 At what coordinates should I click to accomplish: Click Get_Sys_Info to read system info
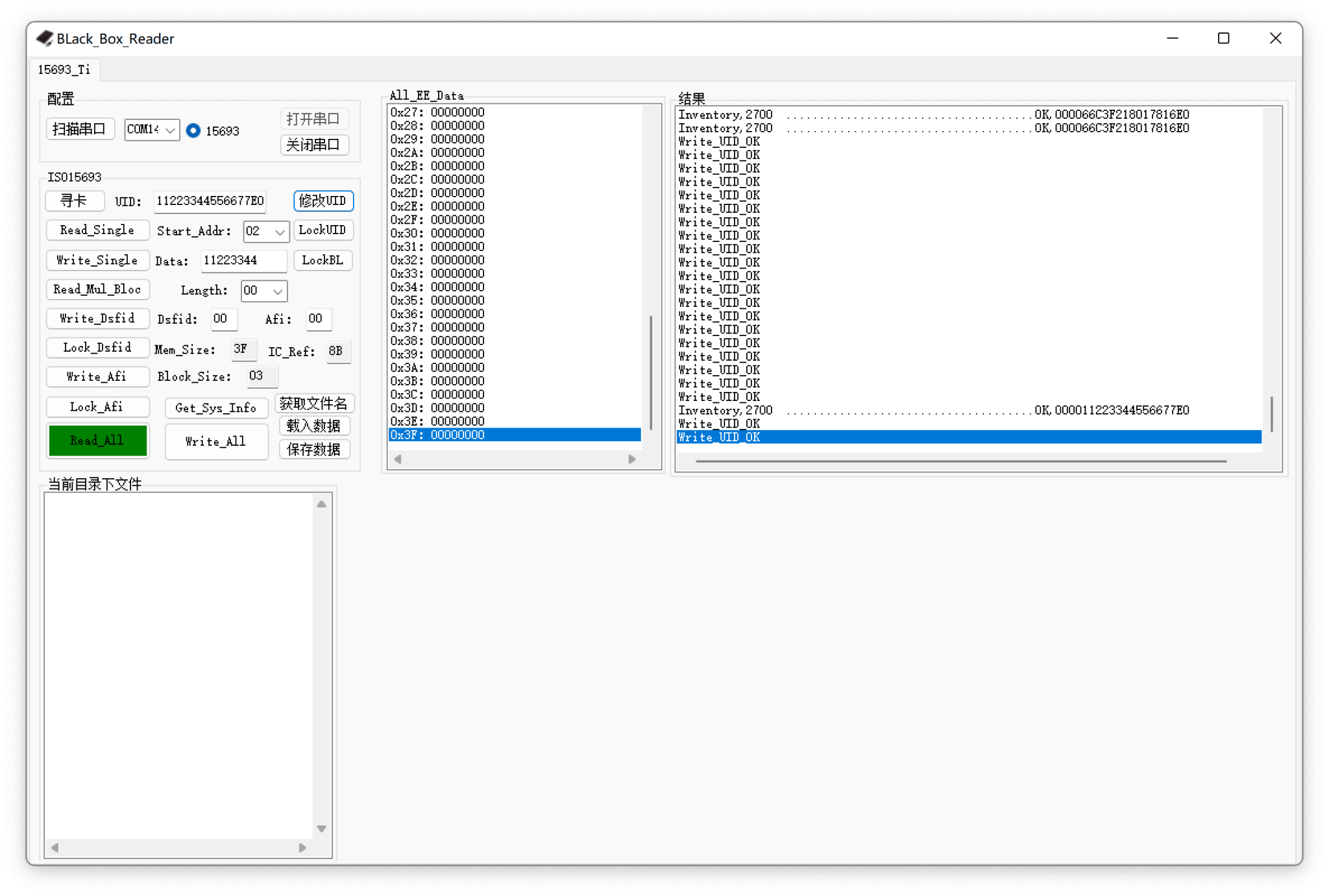[216, 407]
